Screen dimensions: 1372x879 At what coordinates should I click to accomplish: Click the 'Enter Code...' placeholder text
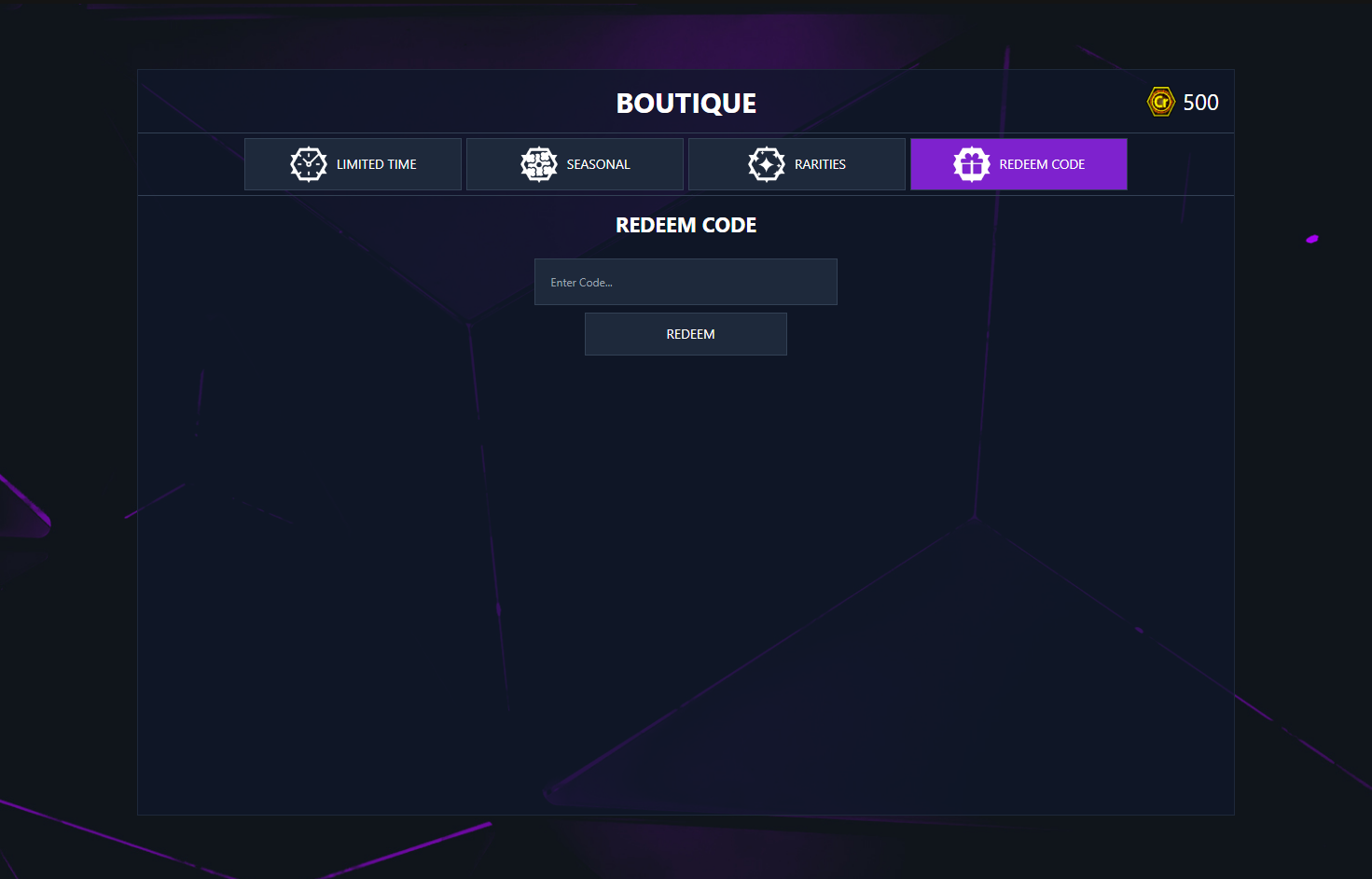581,283
